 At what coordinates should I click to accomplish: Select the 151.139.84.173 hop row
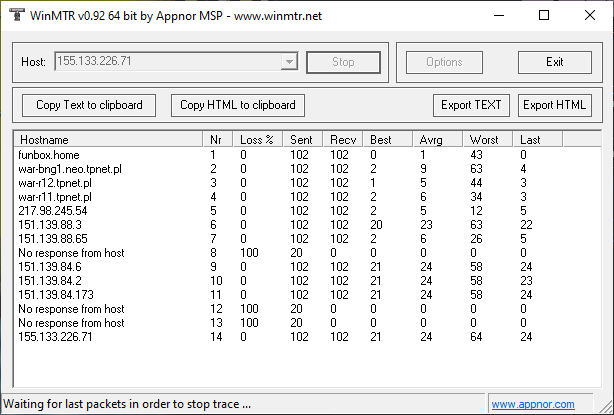(x=307, y=295)
